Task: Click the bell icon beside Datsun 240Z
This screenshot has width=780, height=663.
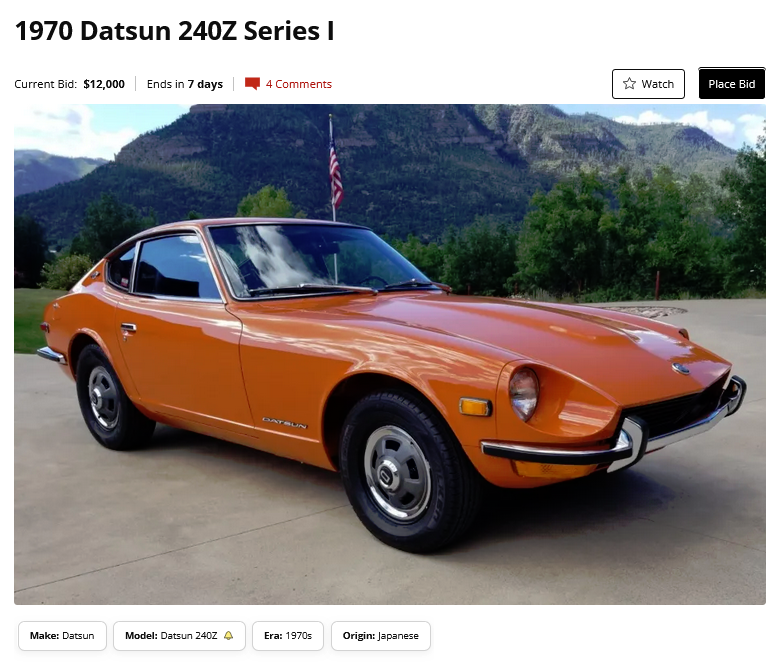Action: point(228,636)
